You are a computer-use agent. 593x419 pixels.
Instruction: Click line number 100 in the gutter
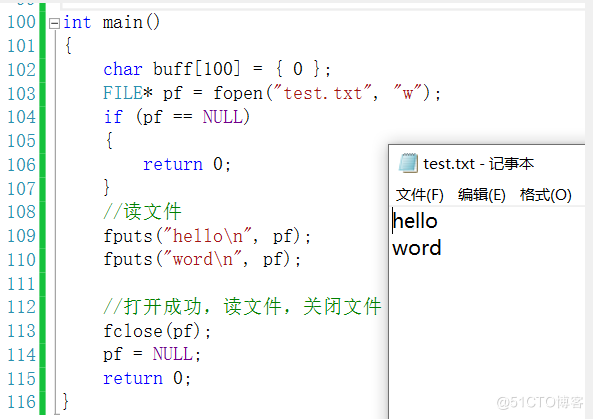[x=22, y=22]
